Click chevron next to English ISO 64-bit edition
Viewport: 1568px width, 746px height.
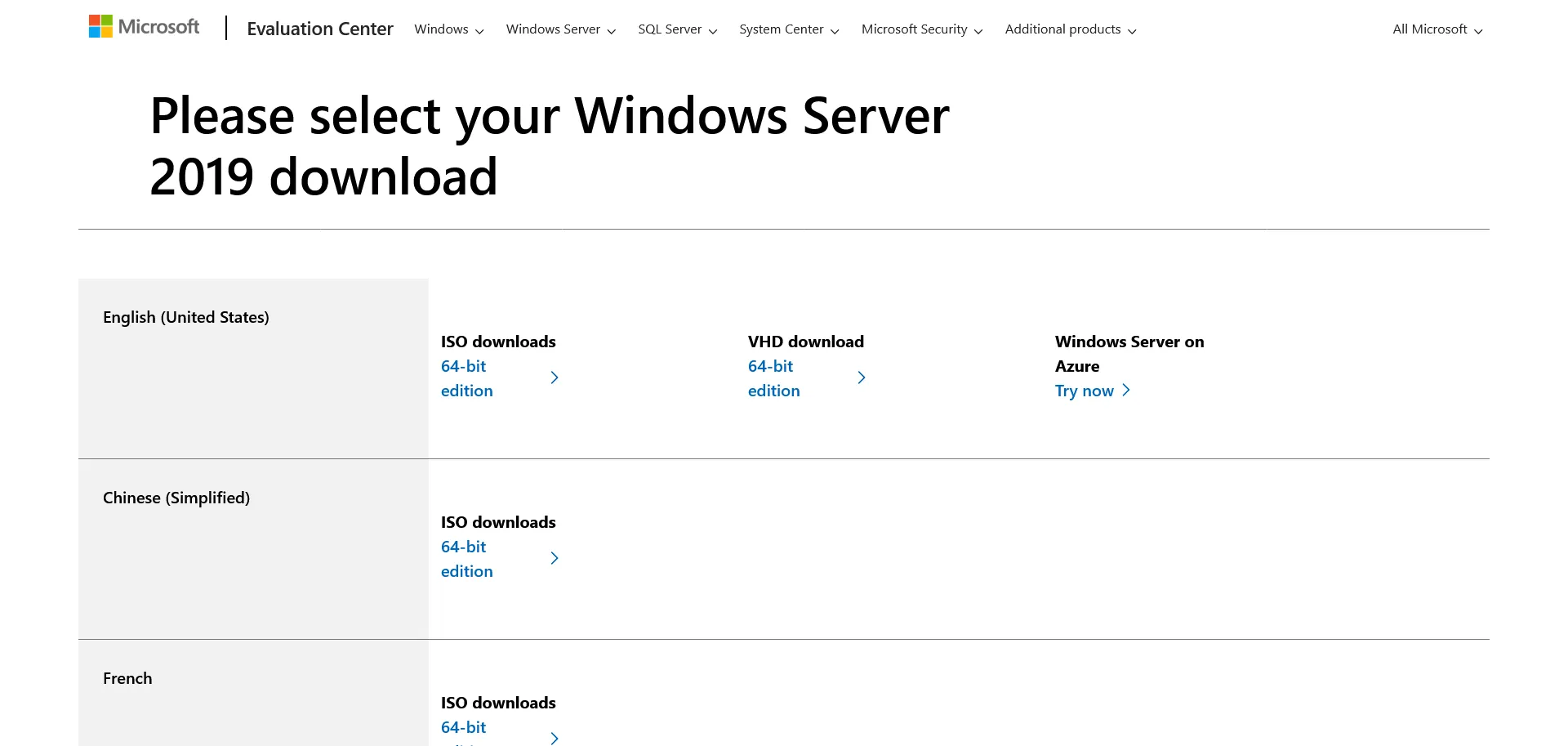[555, 377]
